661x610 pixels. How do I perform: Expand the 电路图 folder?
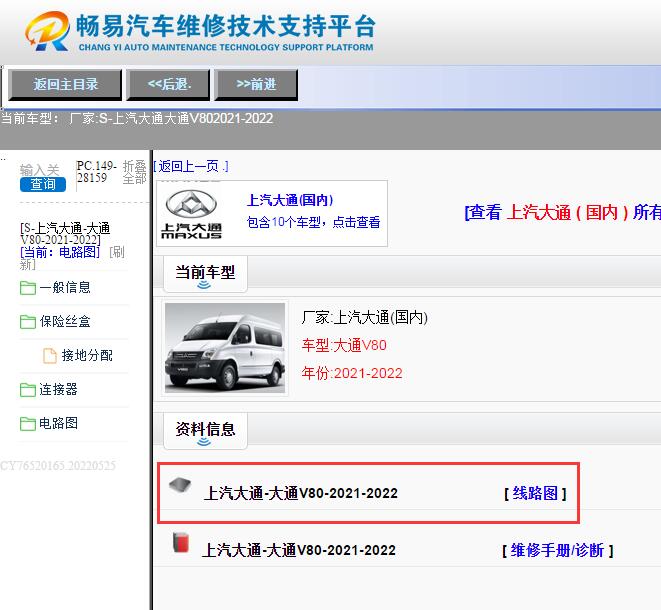point(59,423)
